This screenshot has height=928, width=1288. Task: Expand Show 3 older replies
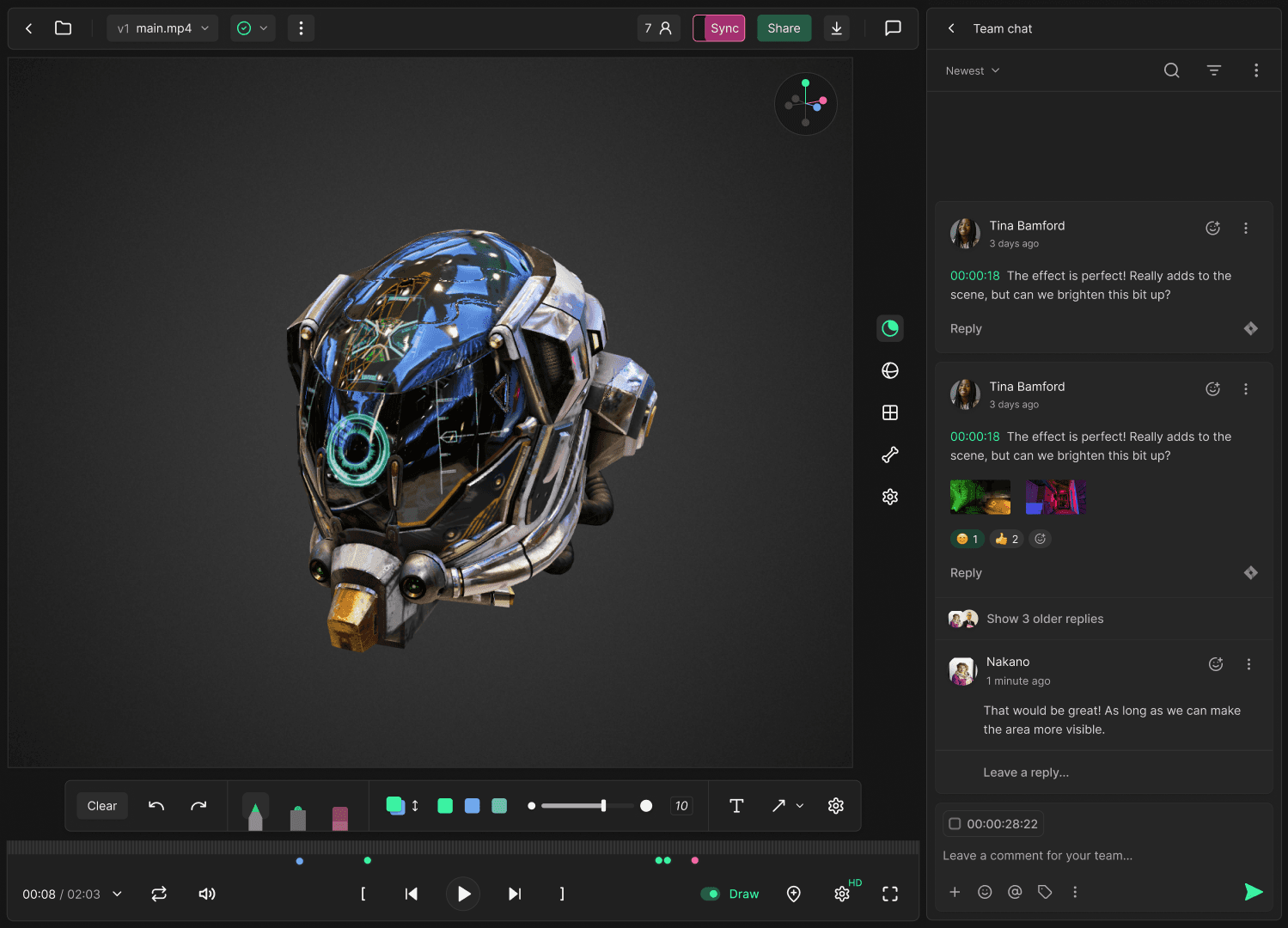[1045, 619]
